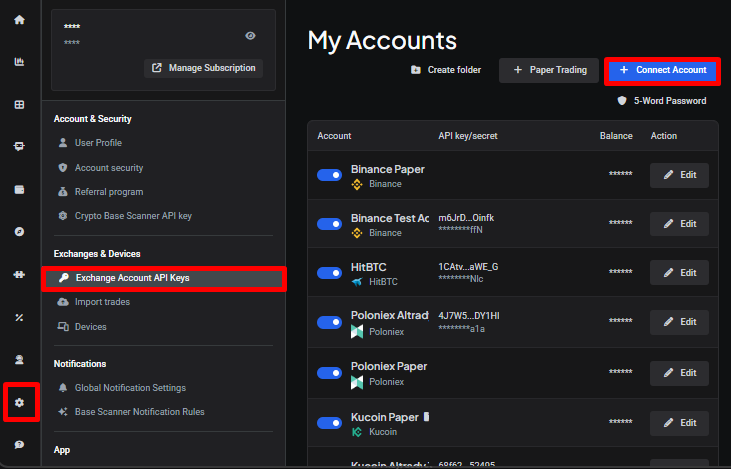Image resolution: width=731 pixels, height=469 pixels.
Task: Click the percent icon in left sidebar
Action: [x=19, y=317]
